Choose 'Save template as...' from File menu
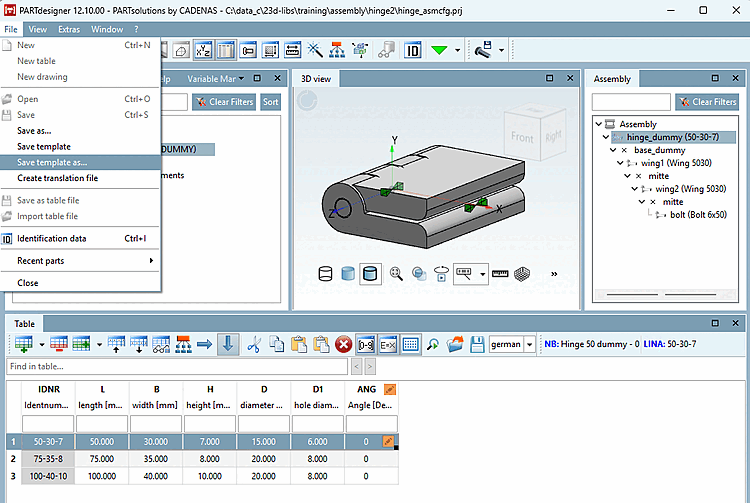Screen dimensions: 750x503 [52, 162]
